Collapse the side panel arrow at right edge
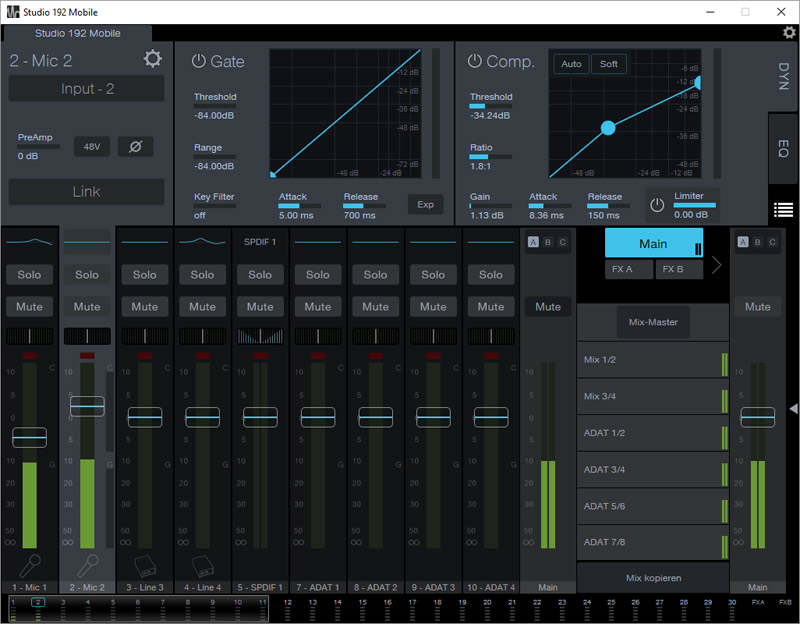Image resolution: width=800 pixels, height=624 pixels. pos(793,408)
